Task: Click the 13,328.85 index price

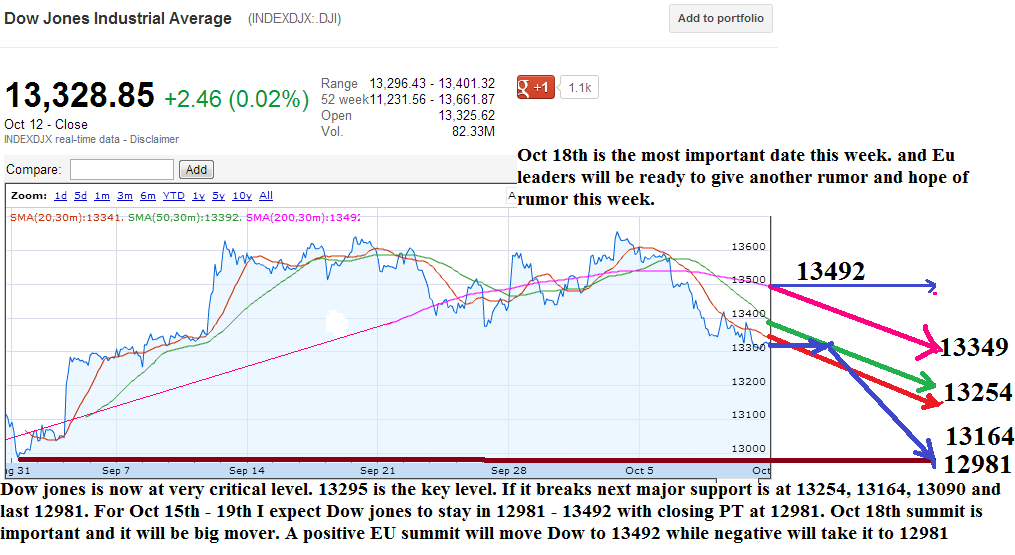Action: coord(80,95)
